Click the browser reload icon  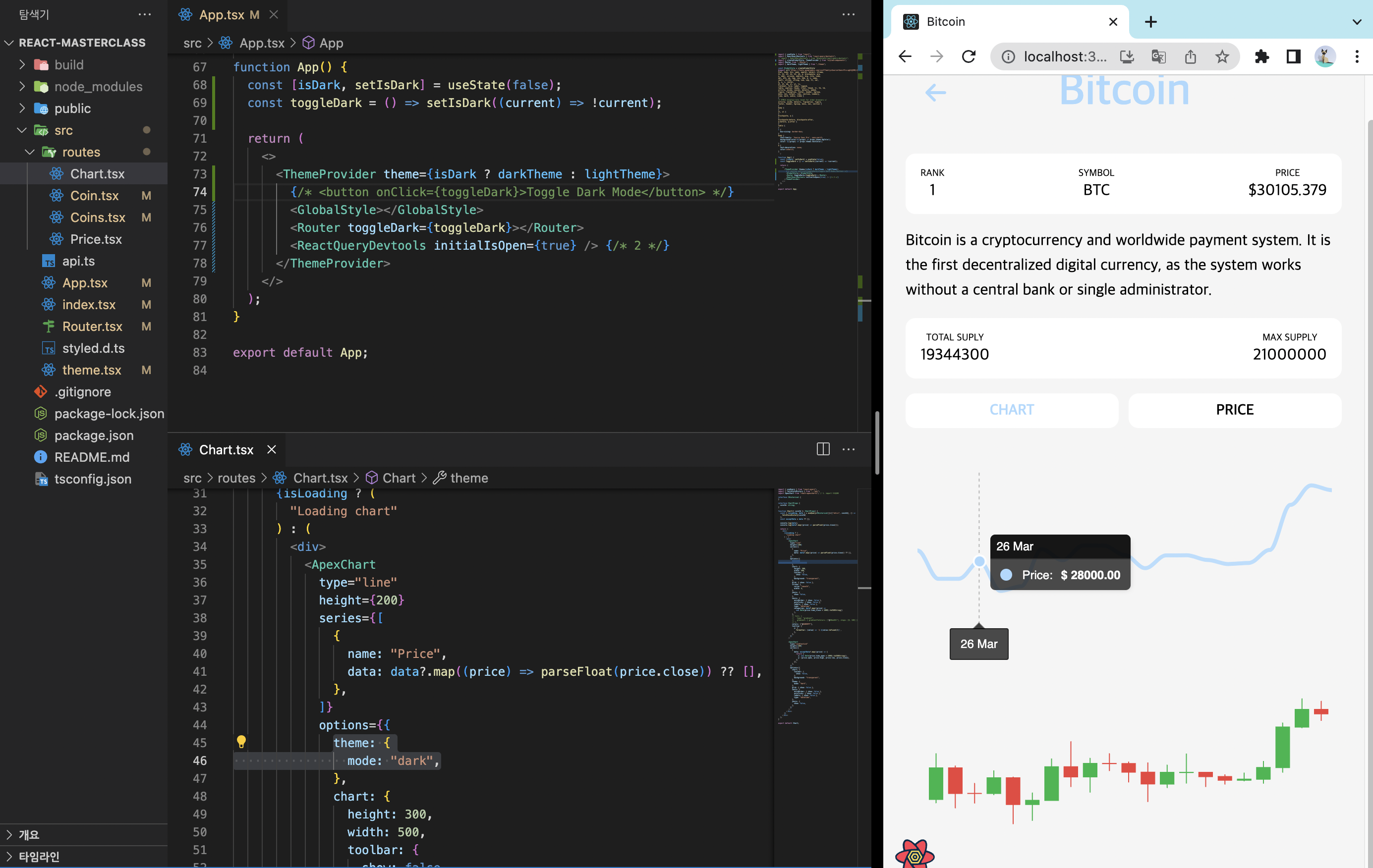pos(969,56)
